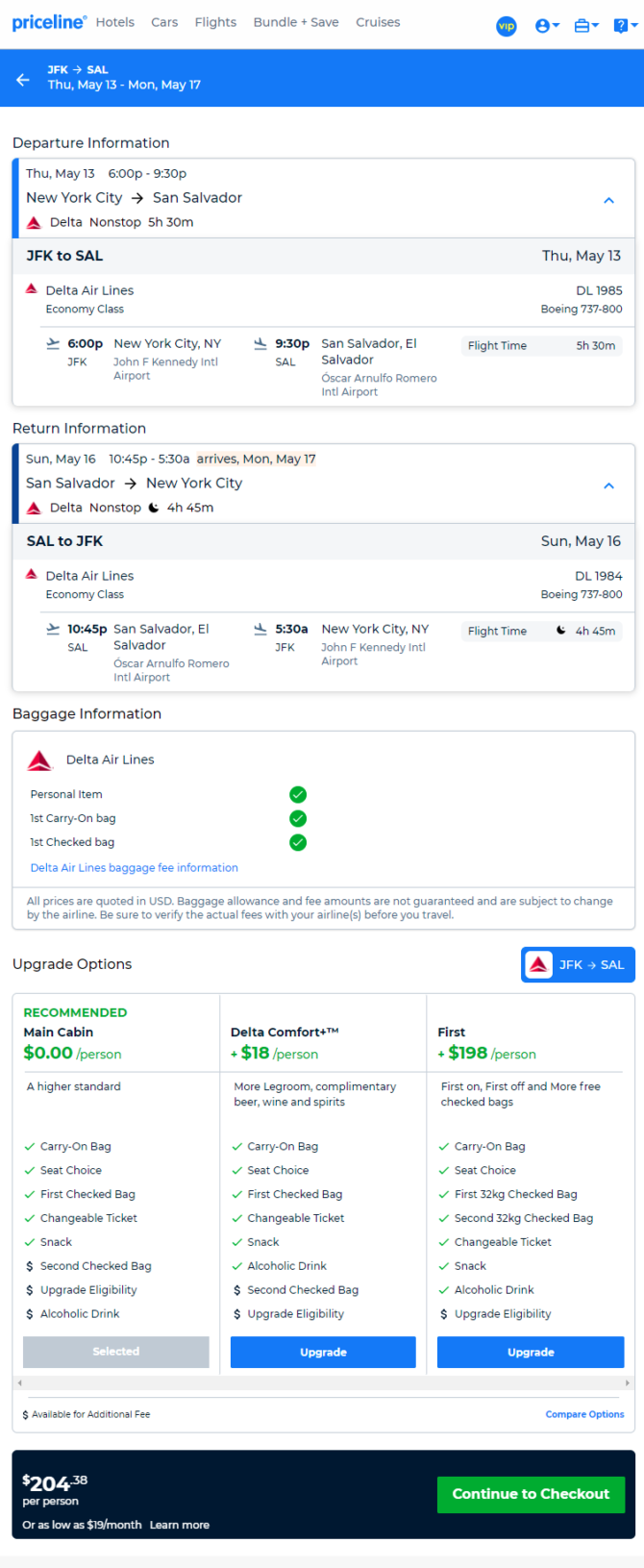Open the Hotels menu item

click(x=115, y=22)
